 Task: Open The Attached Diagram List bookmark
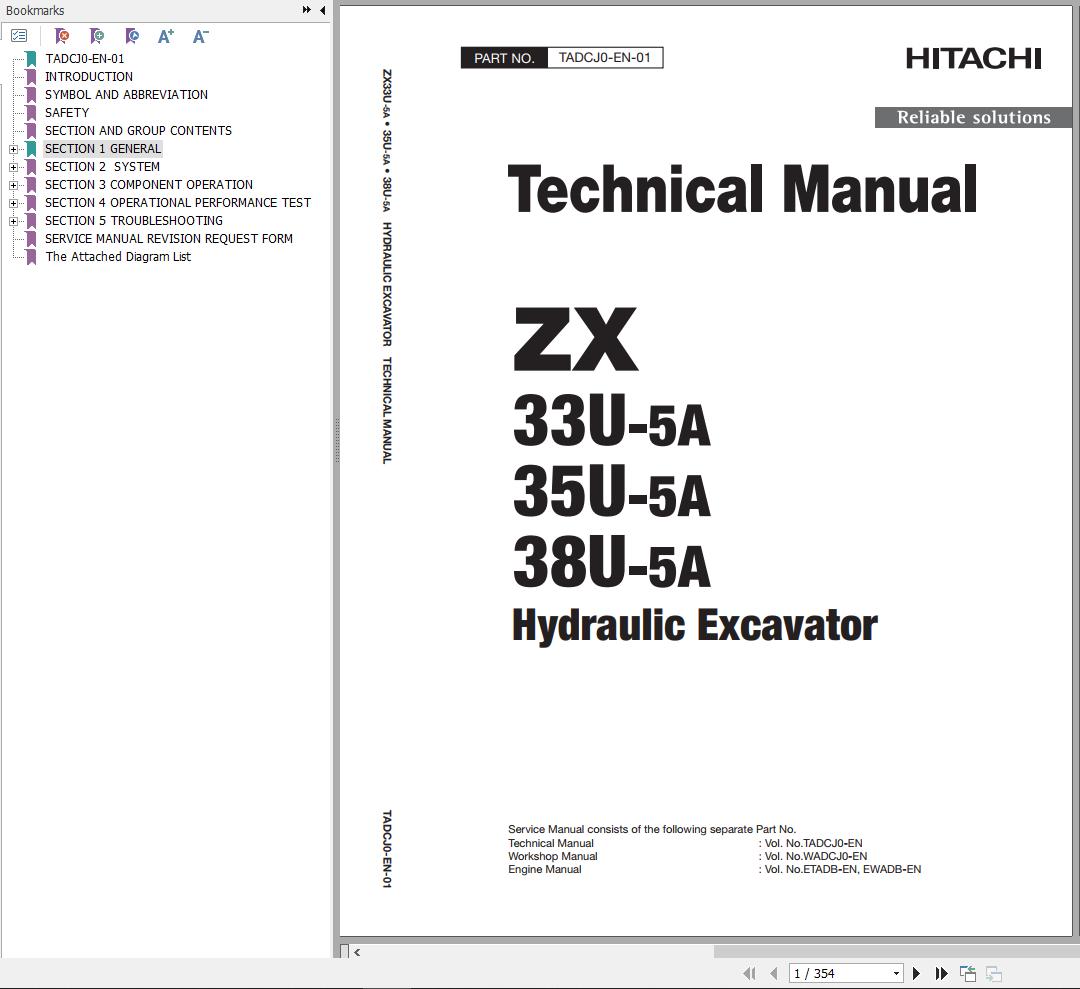118,256
